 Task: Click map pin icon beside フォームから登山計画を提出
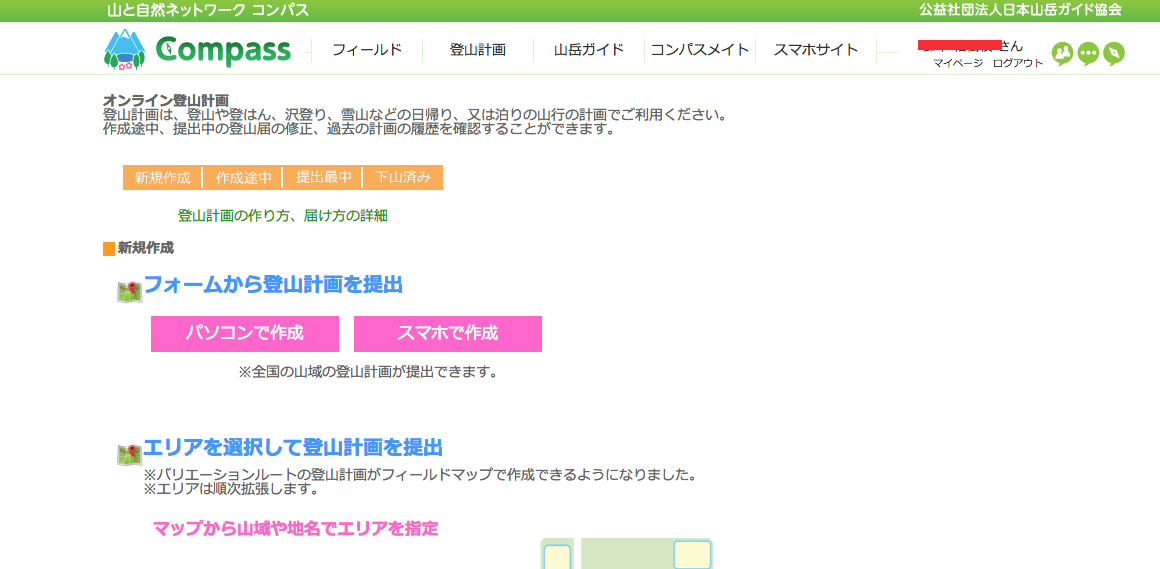(129, 292)
